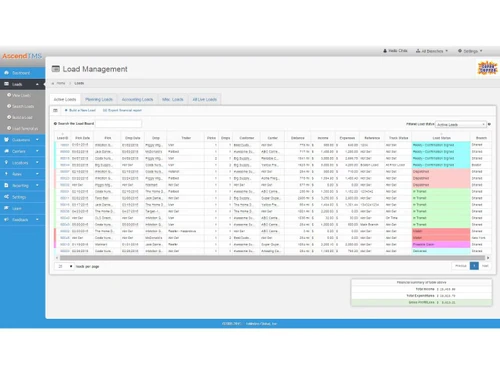This screenshot has width=500, height=375.
Task: Switch to All Live Loads tab
Action: [205, 99]
